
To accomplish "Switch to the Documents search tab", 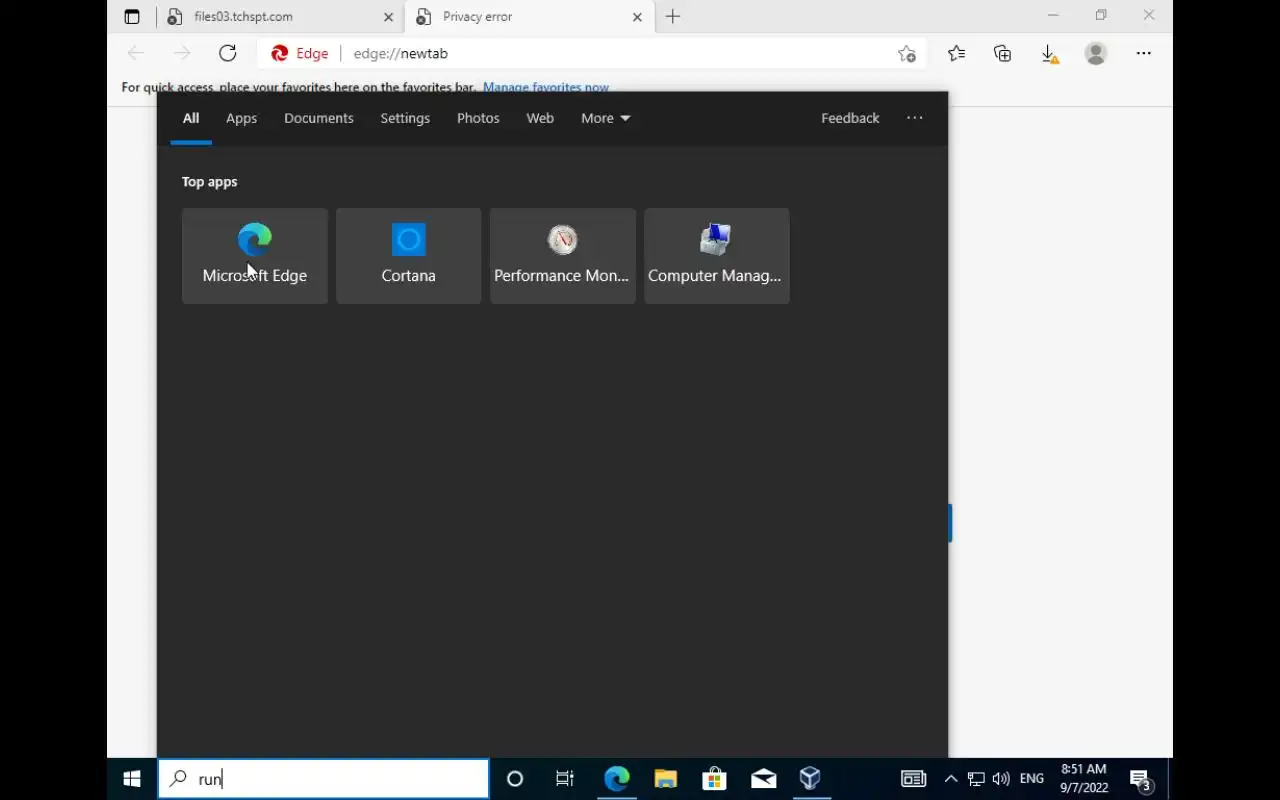I will click(x=319, y=118).
